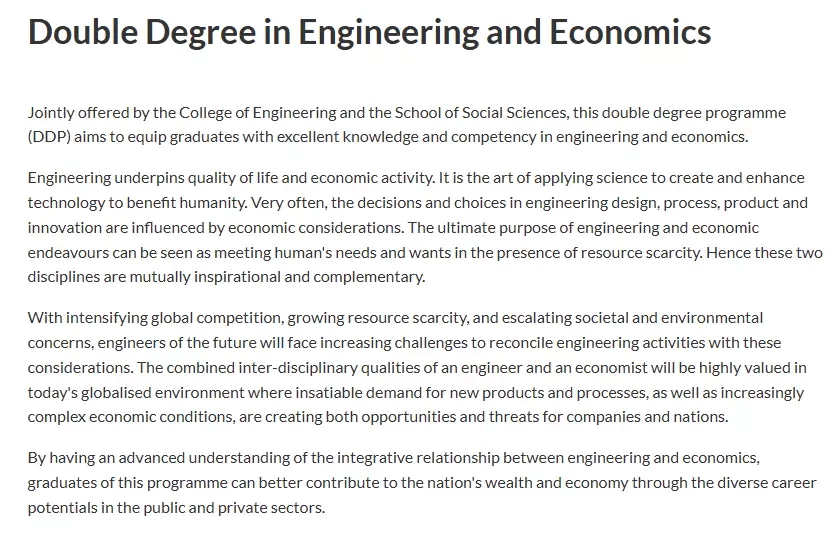Click the phrase 'presence of resource scarcity'
The image size is (835, 534).
click(599, 252)
